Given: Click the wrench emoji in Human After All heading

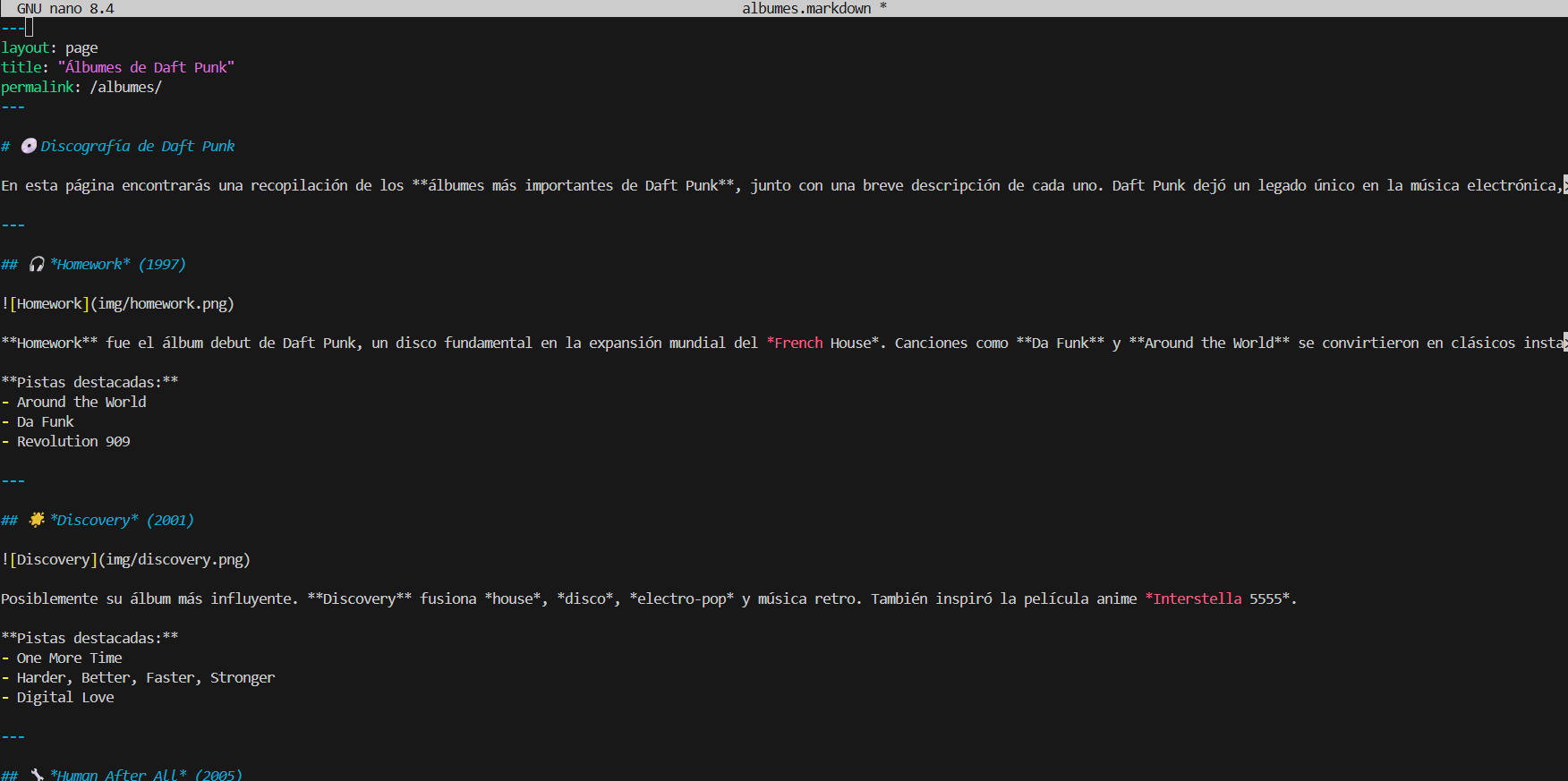Looking at the screenshot, I should (37, 775).
